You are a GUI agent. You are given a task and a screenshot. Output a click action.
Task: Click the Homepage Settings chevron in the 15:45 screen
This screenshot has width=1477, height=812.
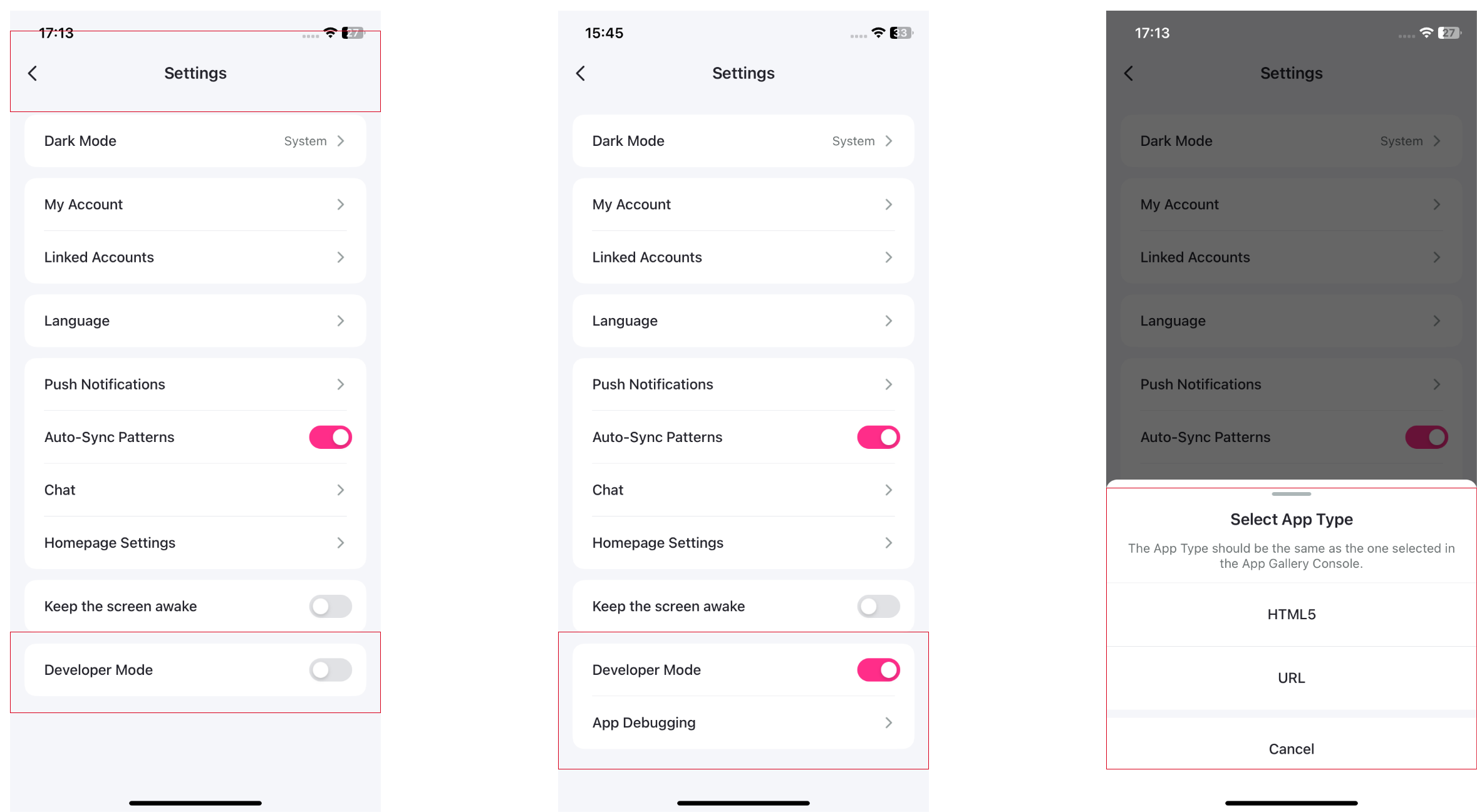888,543
